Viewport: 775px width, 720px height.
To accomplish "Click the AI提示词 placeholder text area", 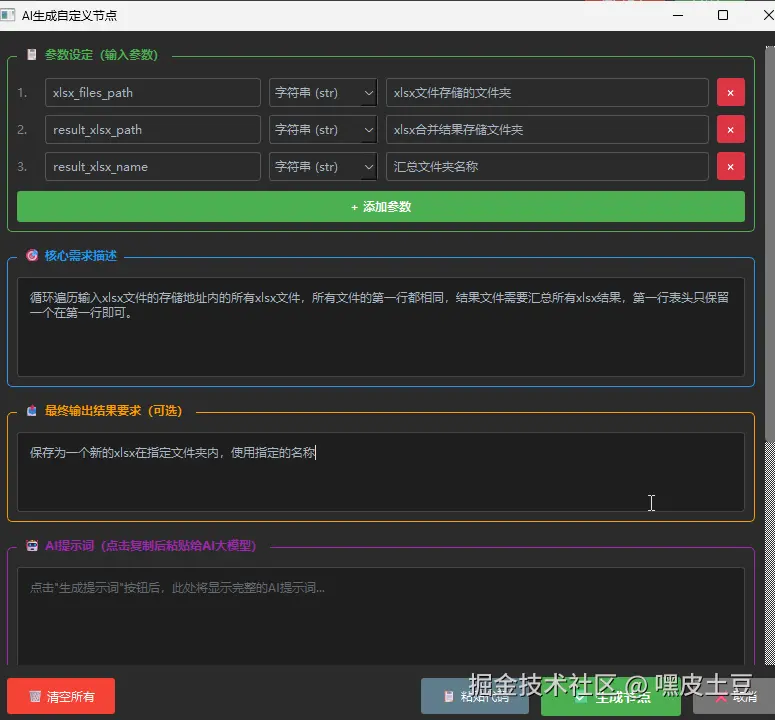I will click(x=381, y=616).
